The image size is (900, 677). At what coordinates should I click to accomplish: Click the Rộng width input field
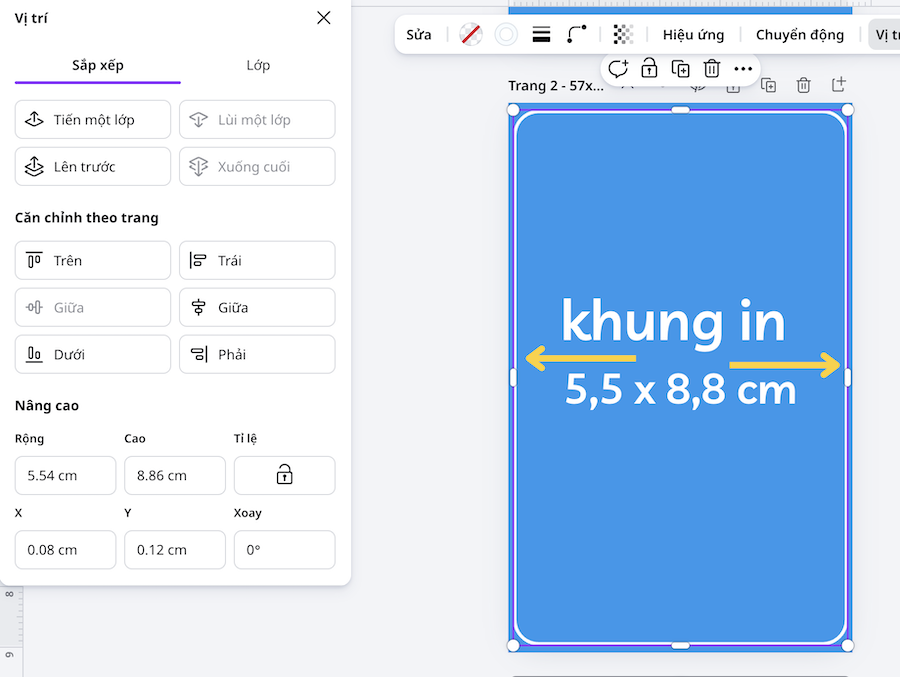[x=65, y=476]
